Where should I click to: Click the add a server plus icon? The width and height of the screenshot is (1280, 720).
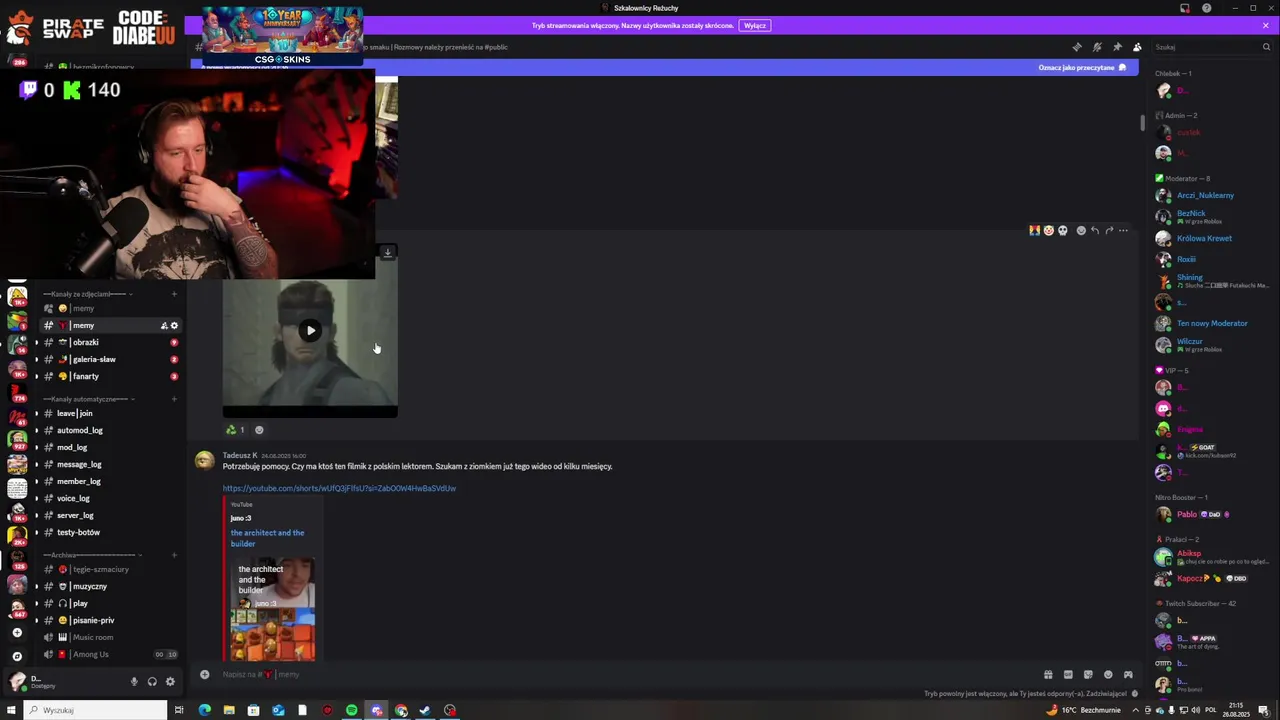point(17,633)
